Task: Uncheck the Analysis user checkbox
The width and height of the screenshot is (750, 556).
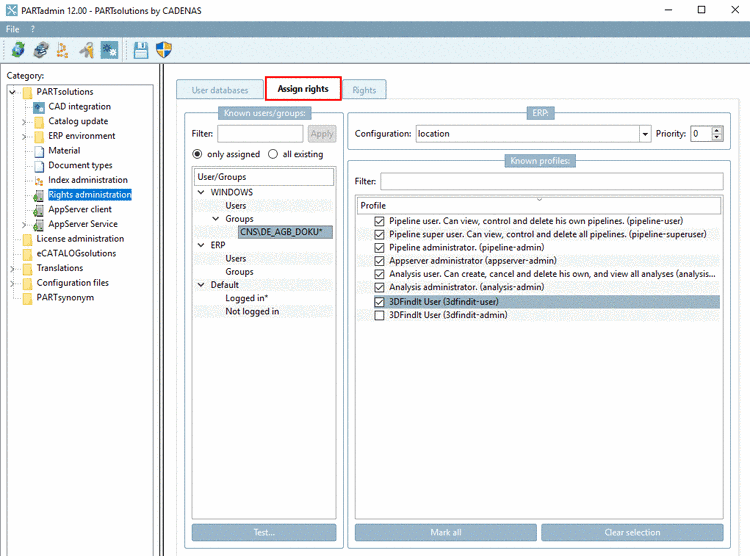Action: [x=379, y=274]
